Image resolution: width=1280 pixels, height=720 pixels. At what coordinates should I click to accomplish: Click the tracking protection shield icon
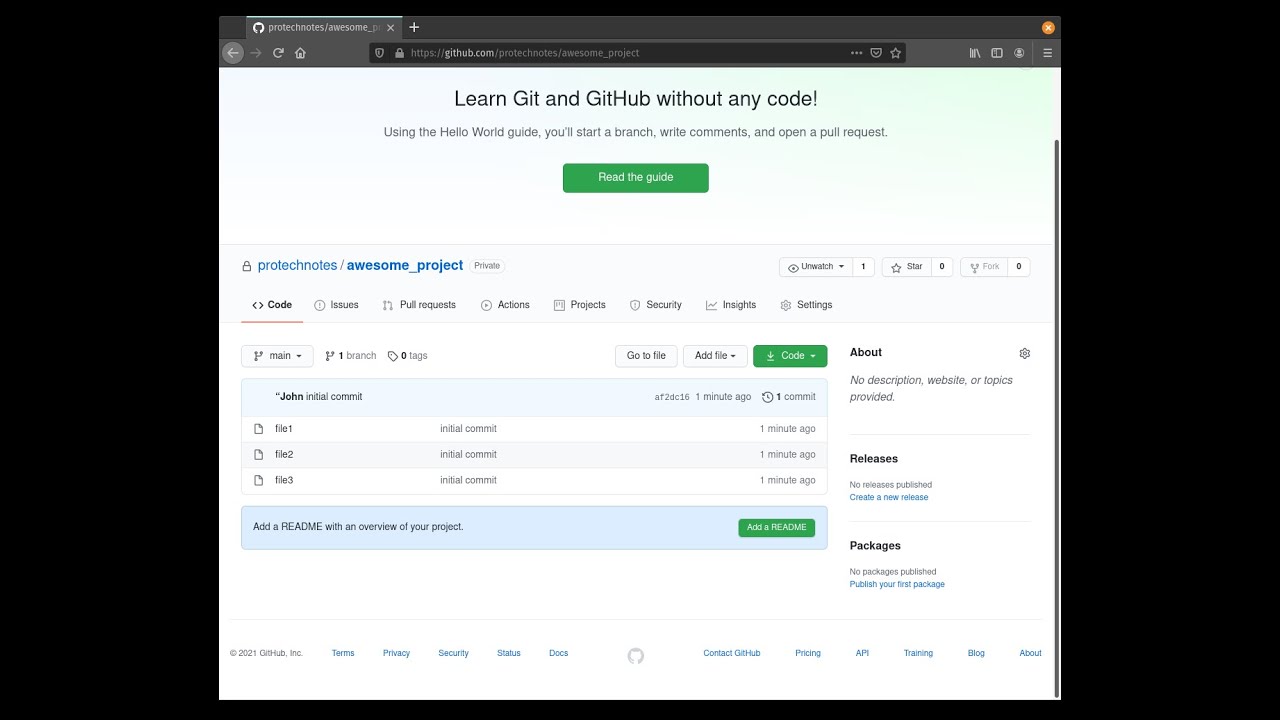coord(379,53)
